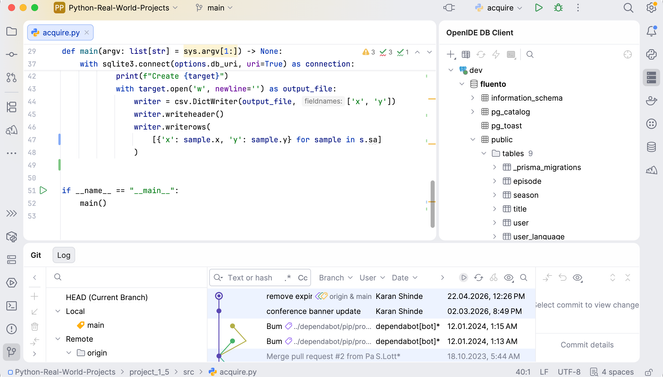
Task: Toggle Git log view options eye
Action: tap(509, 278)
